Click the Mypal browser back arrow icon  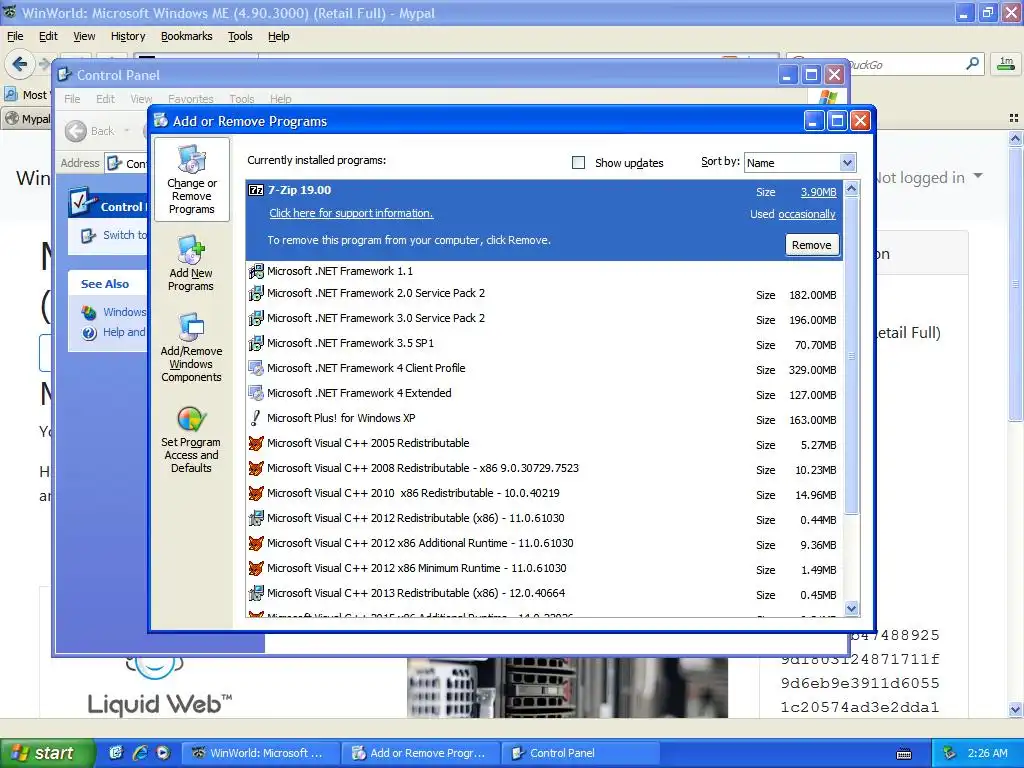[19, 64]
